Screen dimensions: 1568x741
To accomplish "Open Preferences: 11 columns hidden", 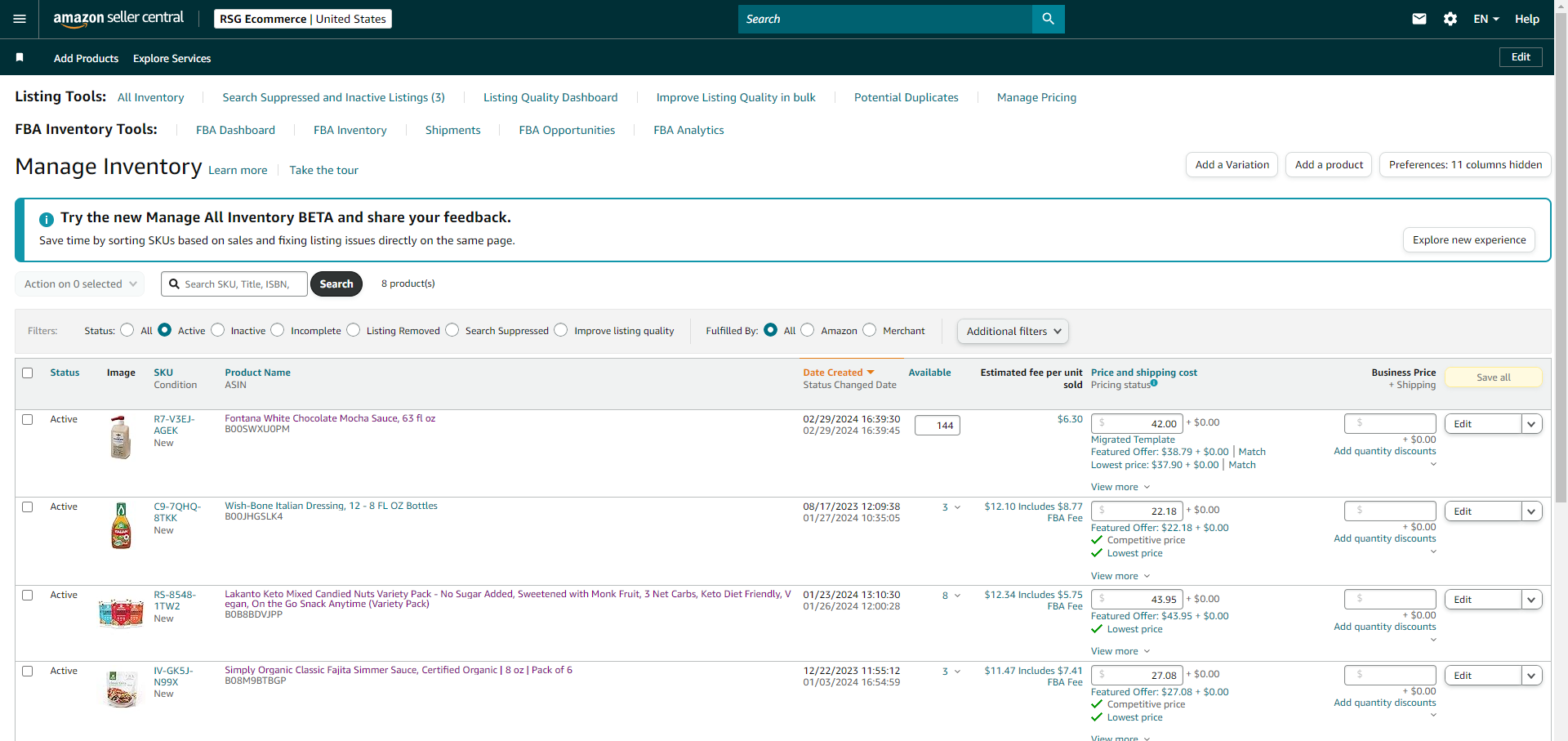I will [1465, 165].
